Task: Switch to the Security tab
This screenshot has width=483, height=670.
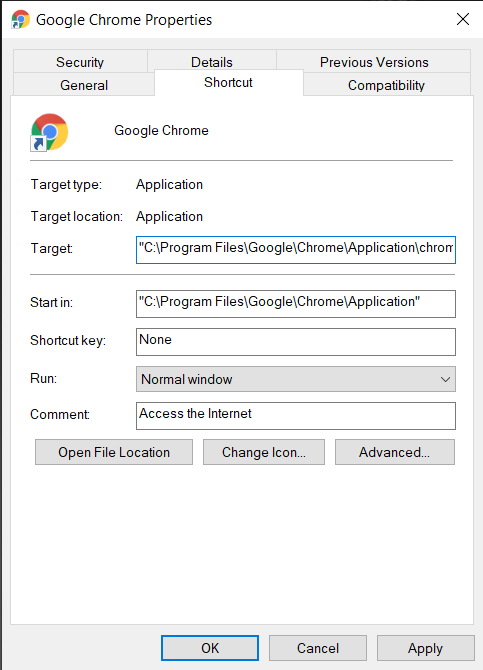Action: [80, 62]
